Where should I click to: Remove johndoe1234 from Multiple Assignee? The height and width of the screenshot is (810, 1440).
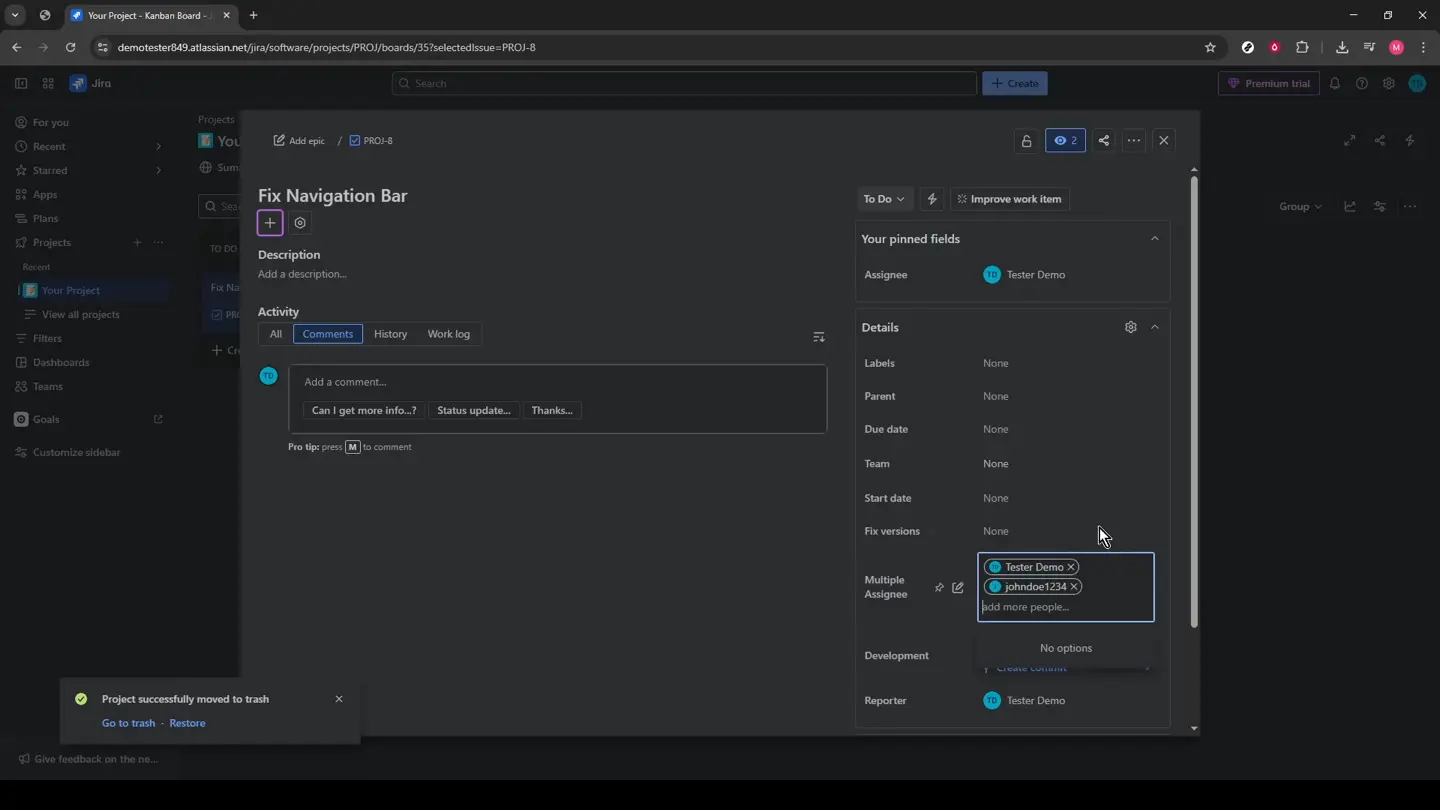1074,587
